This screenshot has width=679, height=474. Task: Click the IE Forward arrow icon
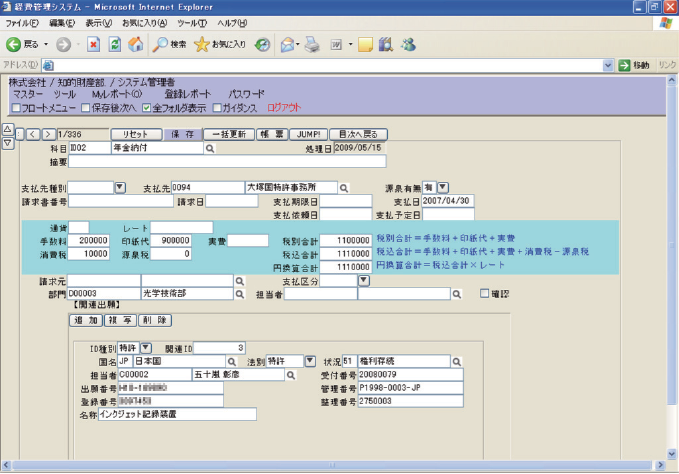pyautogui.click(x=63, y=44)
